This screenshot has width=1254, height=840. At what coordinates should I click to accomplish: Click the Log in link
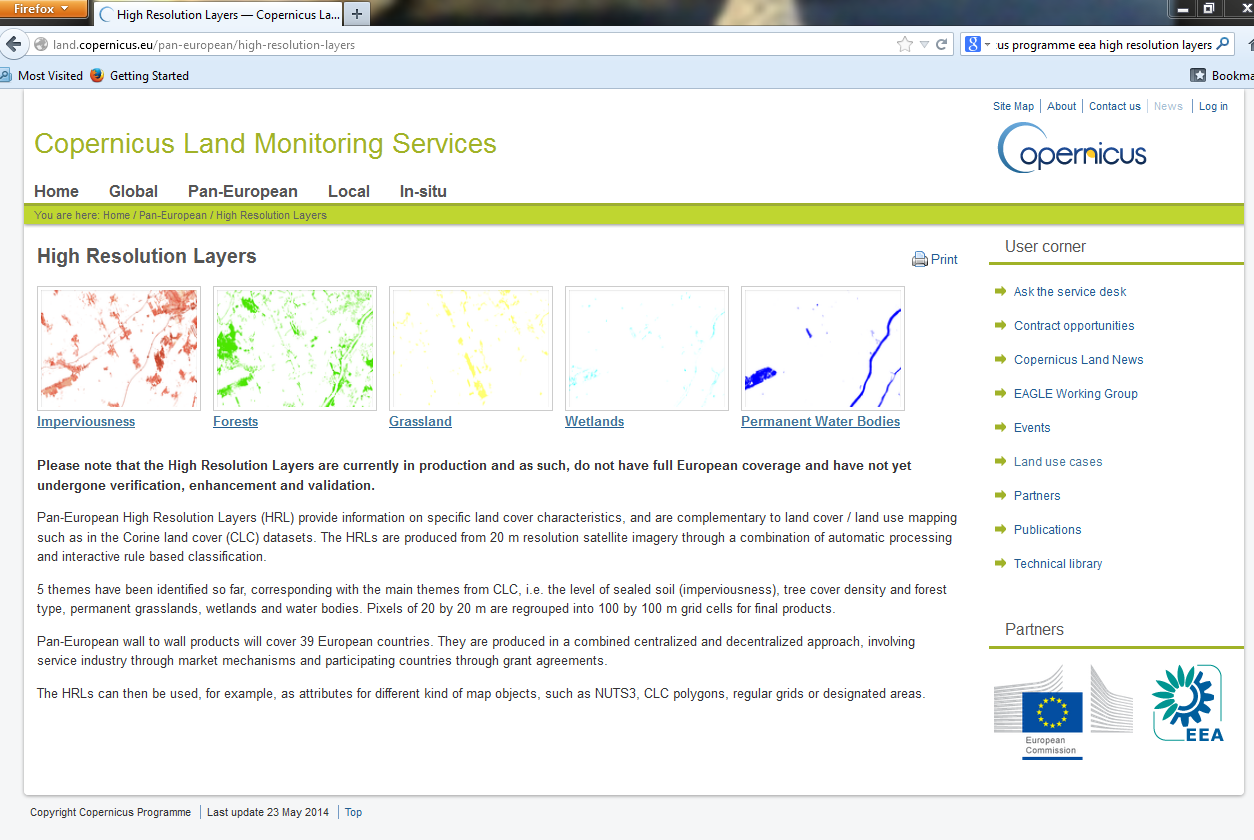[1213, 106]
